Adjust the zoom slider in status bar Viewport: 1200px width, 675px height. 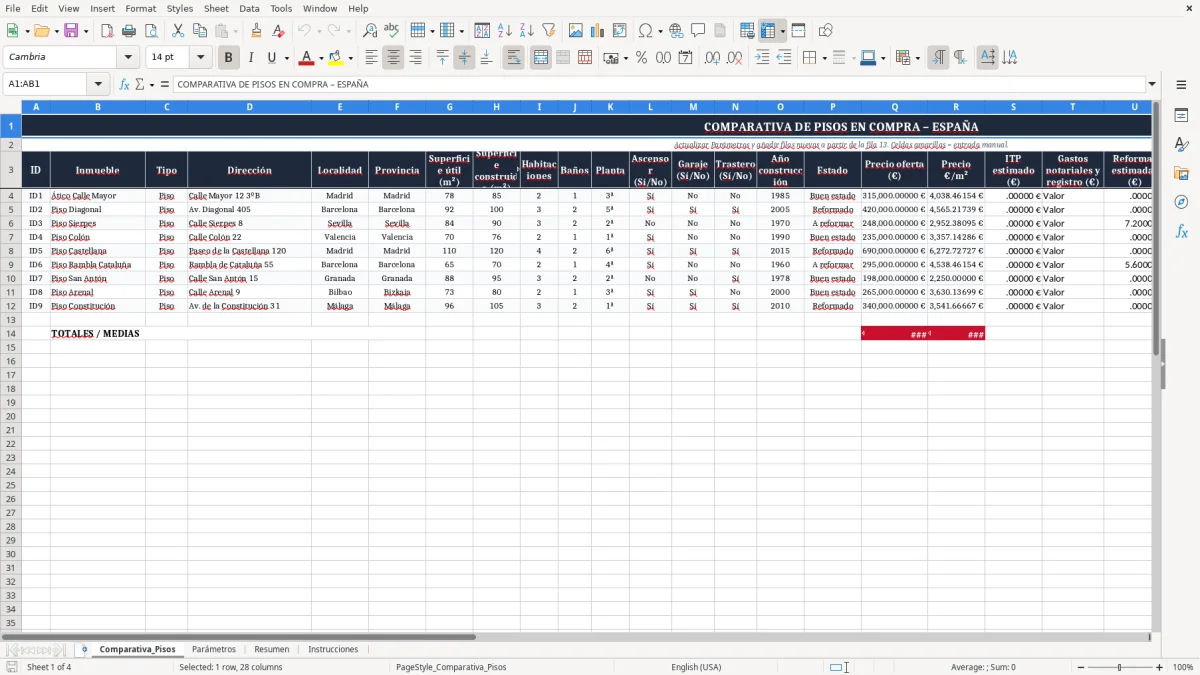pos(1120,667)
